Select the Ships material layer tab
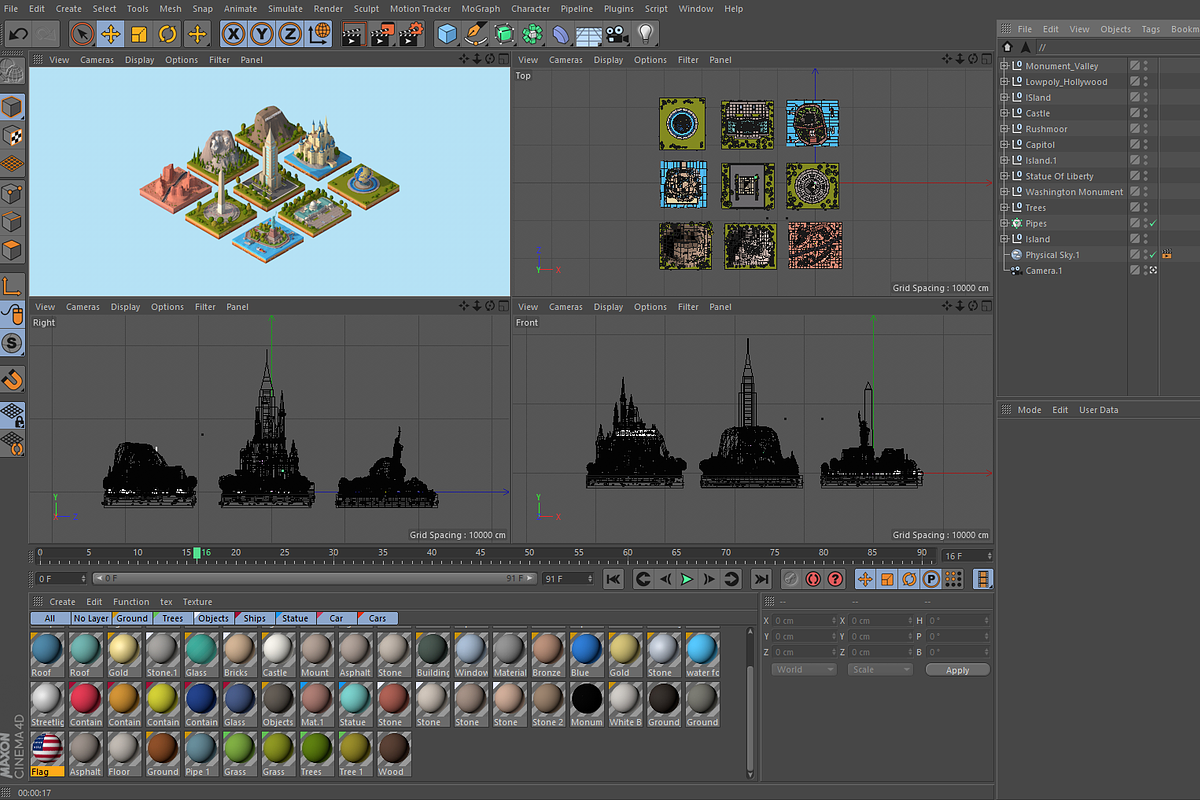The height and width of the screenshot is (800, 1200). tap(255, 618)
